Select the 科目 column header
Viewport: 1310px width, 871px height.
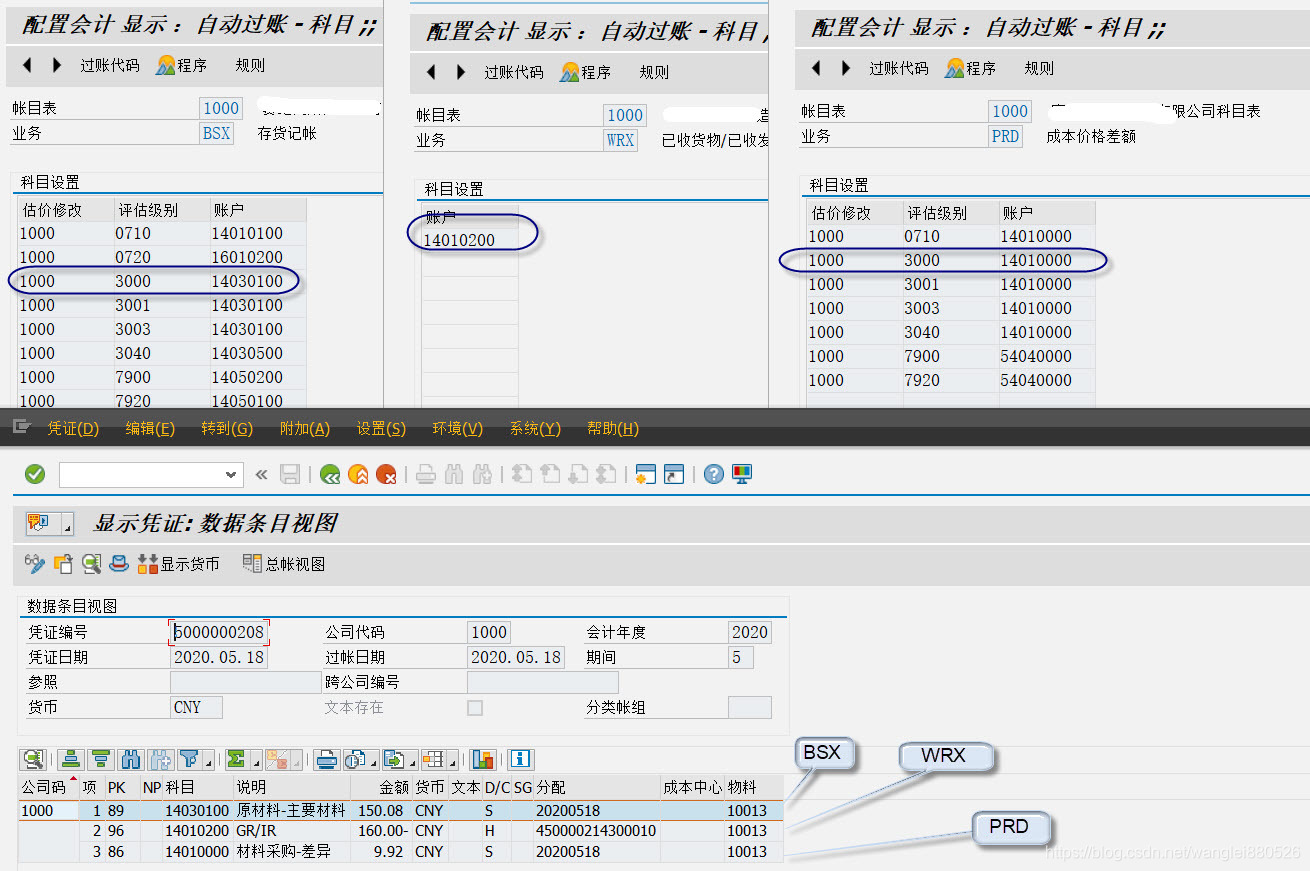198,787
